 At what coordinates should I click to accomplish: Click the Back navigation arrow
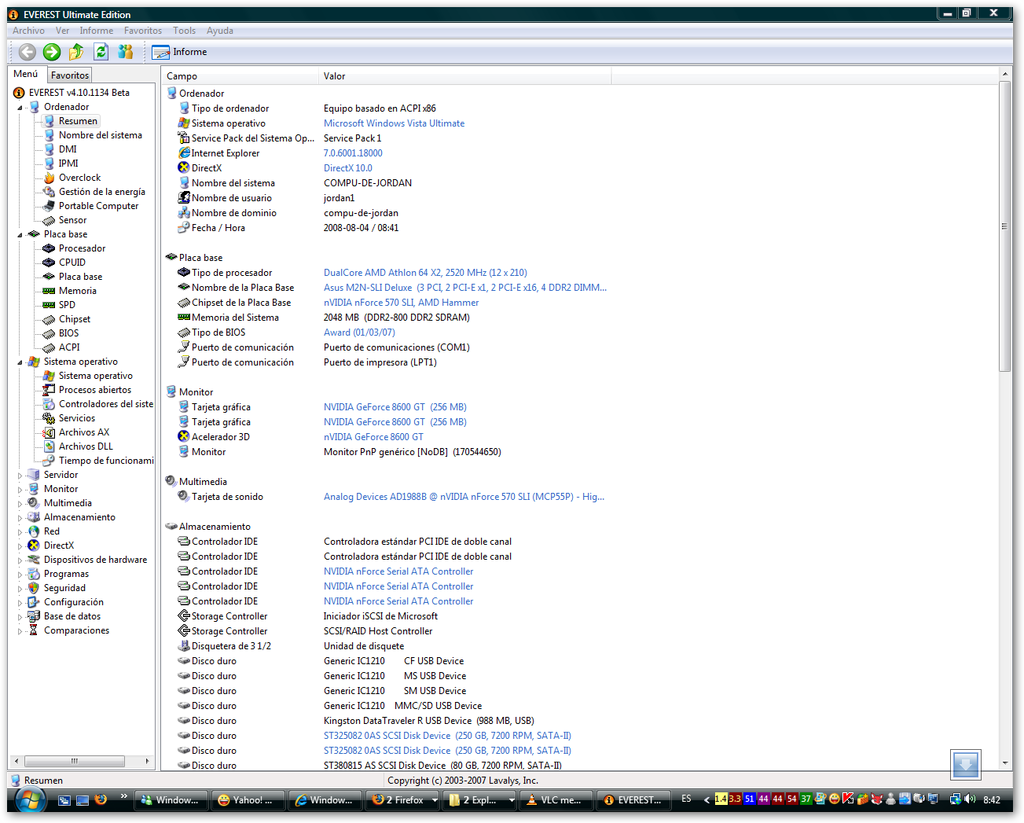(27, 52)
